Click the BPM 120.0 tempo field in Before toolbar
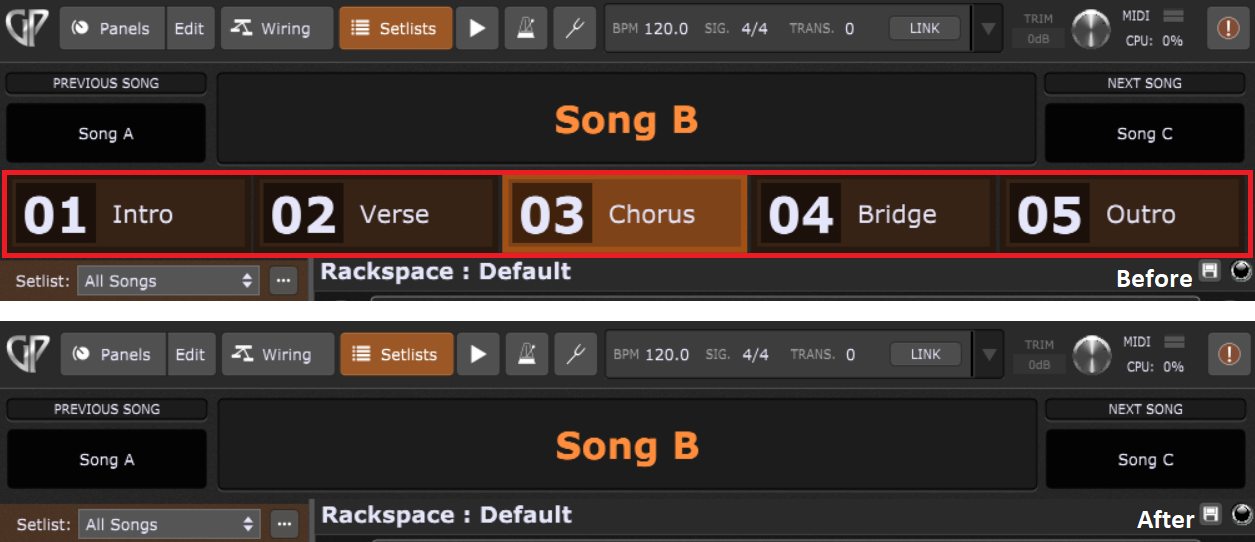This screenshot has width=1255, height=542. pyautogui.click(x=650, y=28)
